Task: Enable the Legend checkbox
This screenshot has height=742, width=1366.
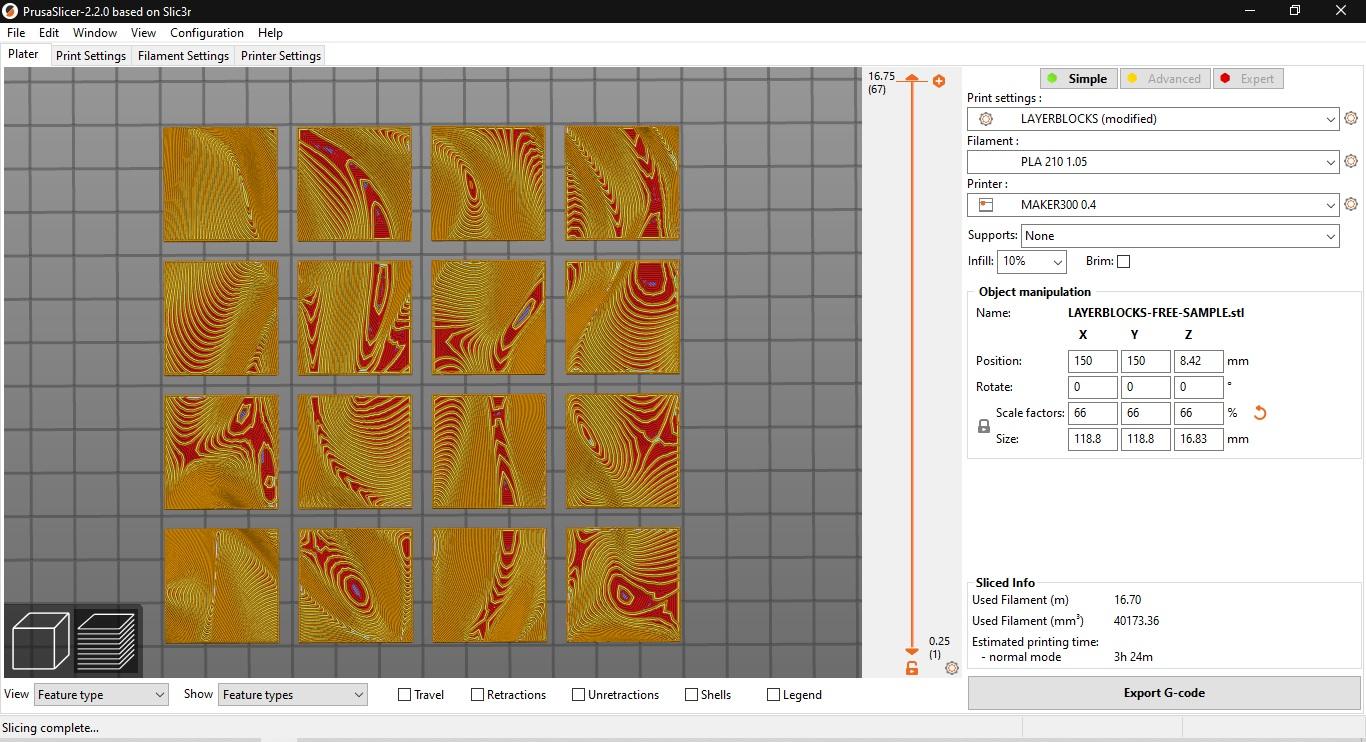Action: point(773,695)
